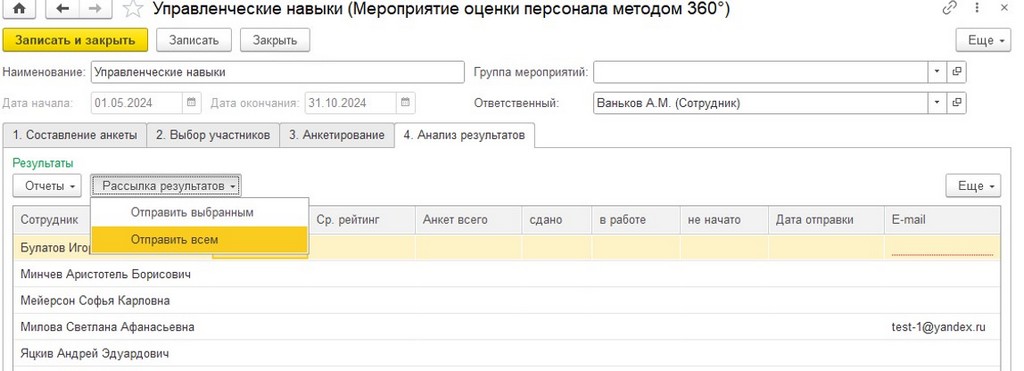Image resolution: width=1024 pixels, height=371 pixels.
Task: Click the Группа мероприятий field
Action: 761,72
